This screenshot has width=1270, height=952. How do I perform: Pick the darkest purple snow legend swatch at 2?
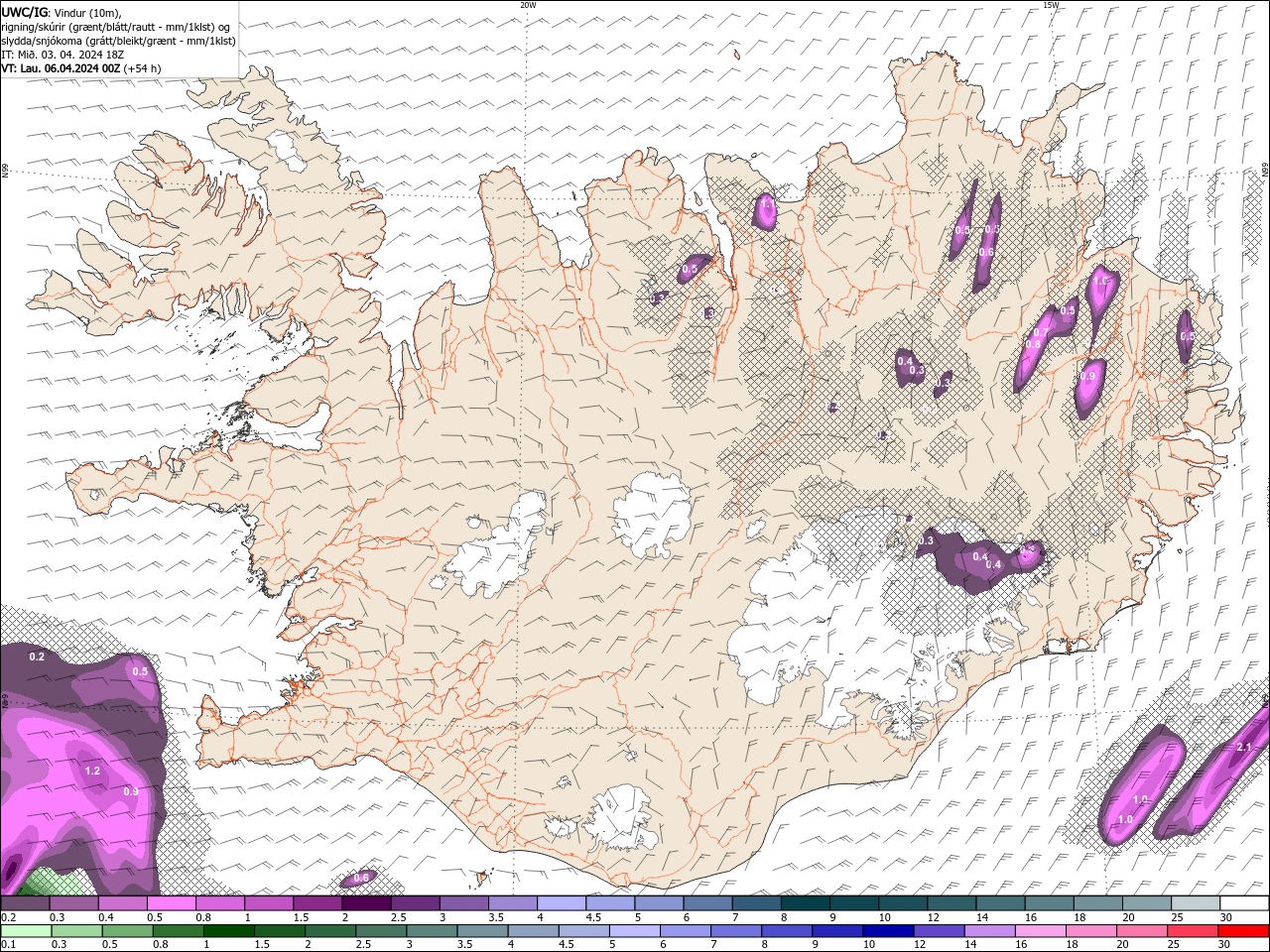pos(366,903)
